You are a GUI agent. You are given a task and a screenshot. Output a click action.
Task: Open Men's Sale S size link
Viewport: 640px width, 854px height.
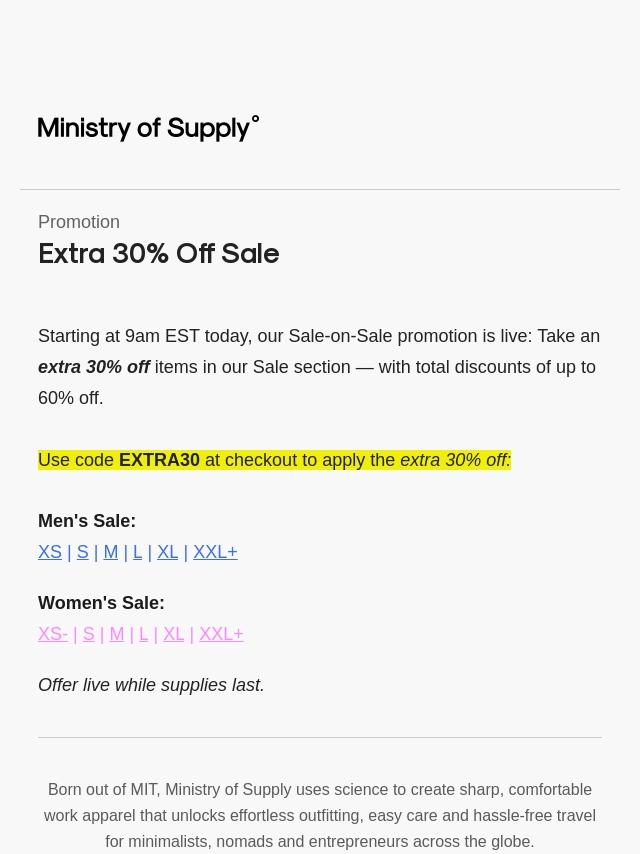click(x=82, y=552)
